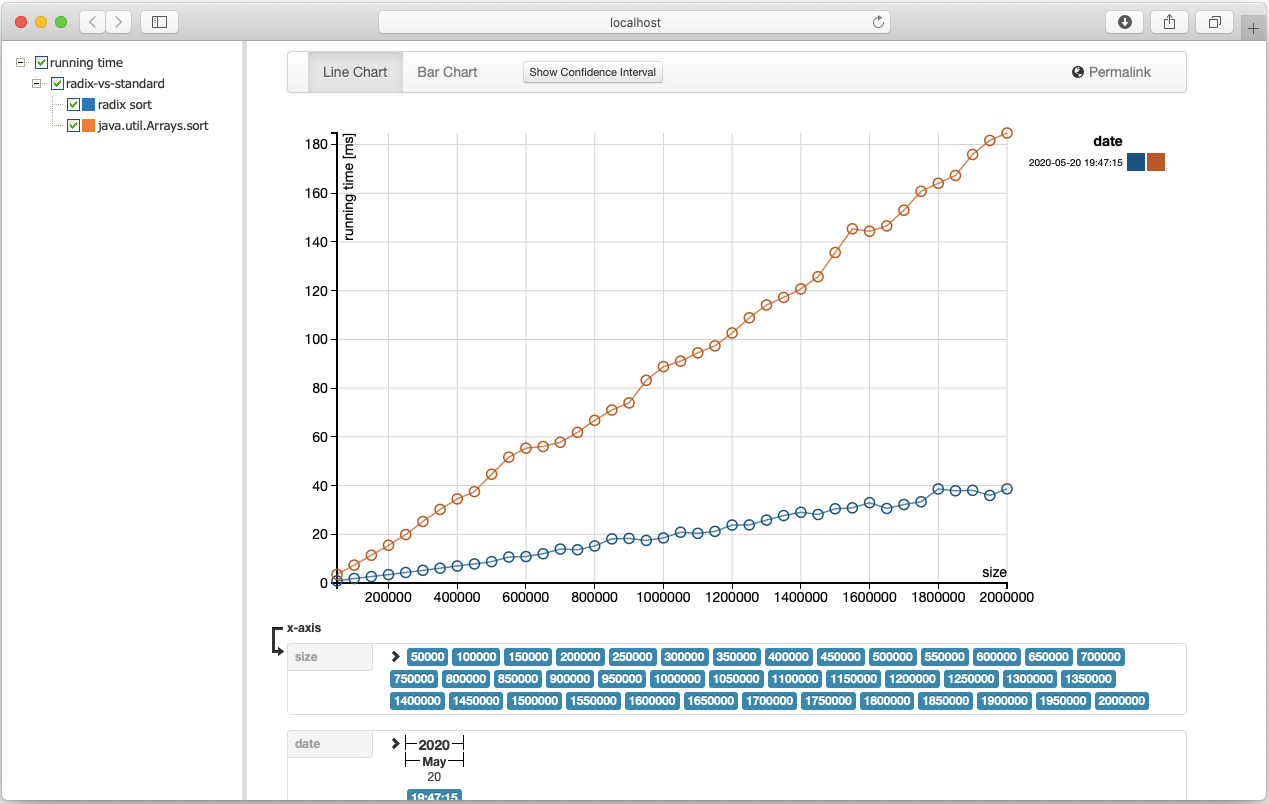Click the Safari forward navigation arrow
Screen dimensions: 1269x804
click(118, 22)
